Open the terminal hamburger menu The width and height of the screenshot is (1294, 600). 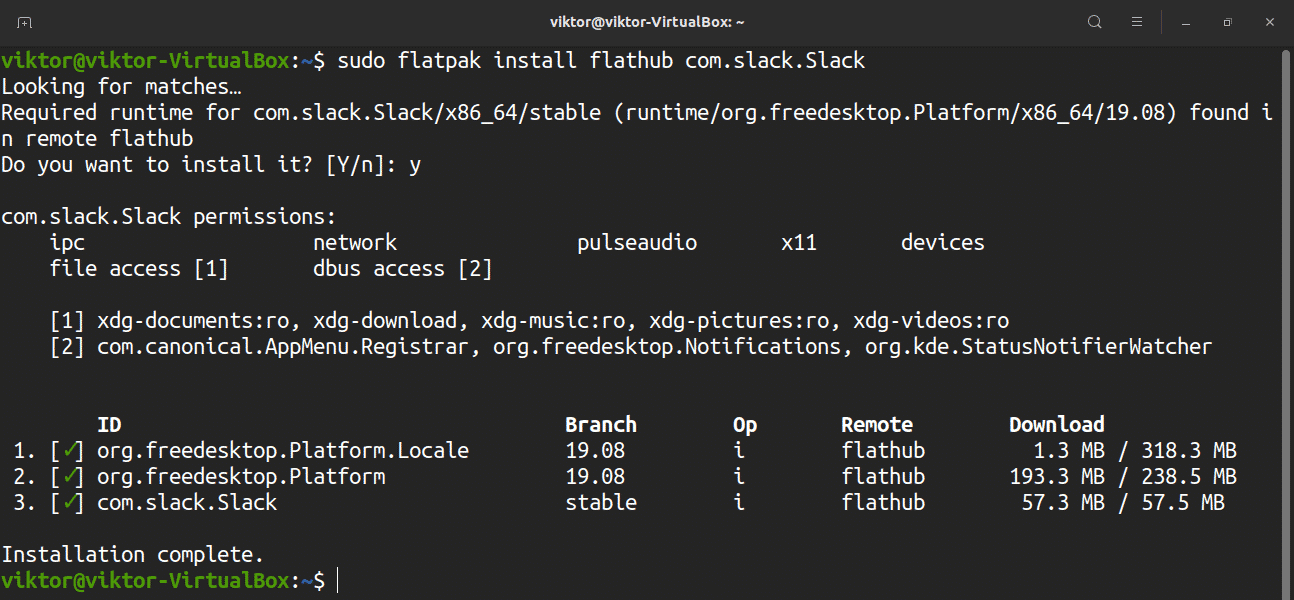coord(1137,22)
